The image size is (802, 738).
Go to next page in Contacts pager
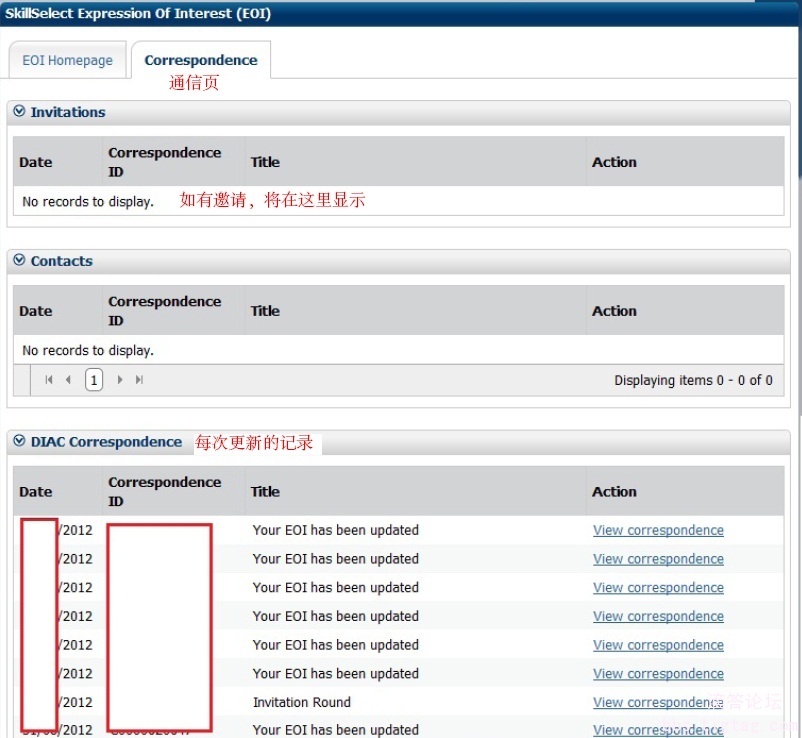tap(120, 380)
